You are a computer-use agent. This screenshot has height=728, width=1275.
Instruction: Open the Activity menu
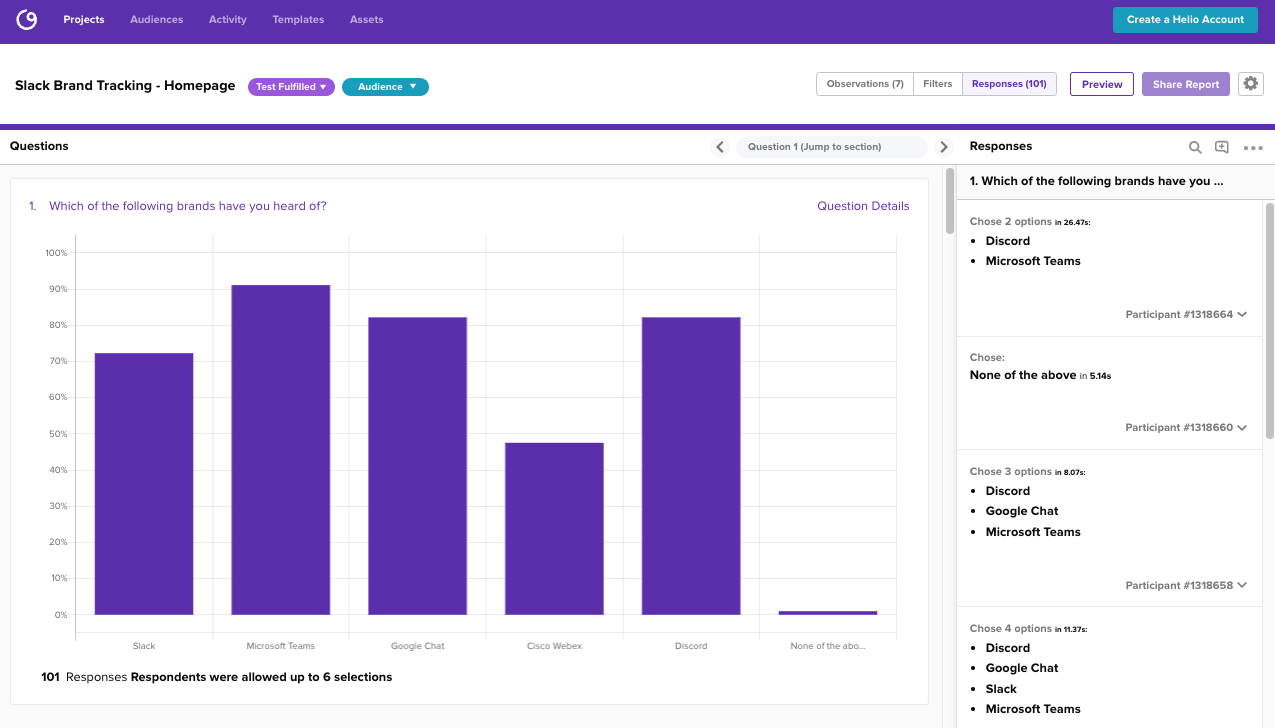[228, 20]
